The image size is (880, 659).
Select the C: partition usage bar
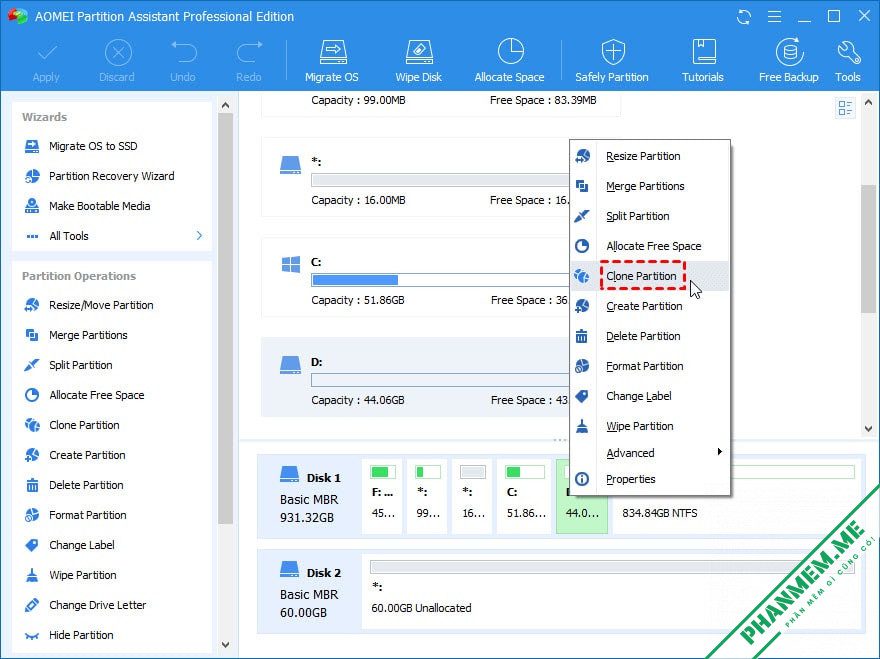[x=440, y=280]
